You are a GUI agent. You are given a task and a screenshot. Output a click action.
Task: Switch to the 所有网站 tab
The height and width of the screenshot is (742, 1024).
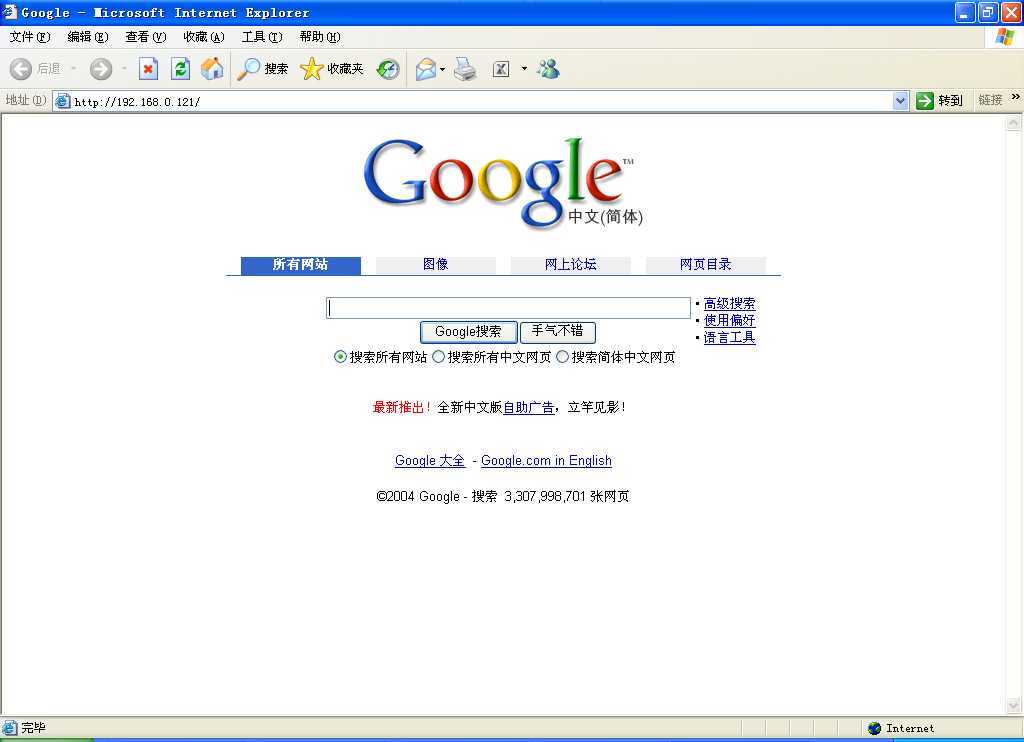[x=300, y=265]
